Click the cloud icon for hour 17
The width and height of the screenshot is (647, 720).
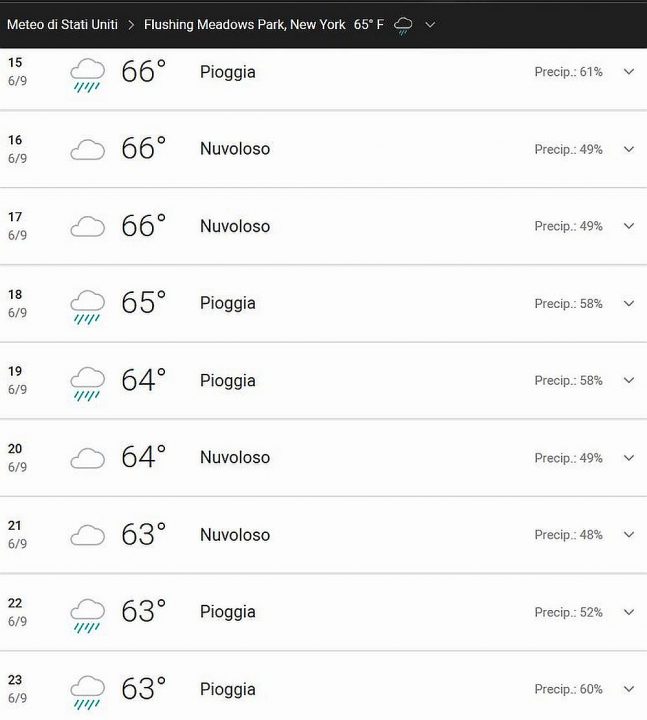point(87,227)
